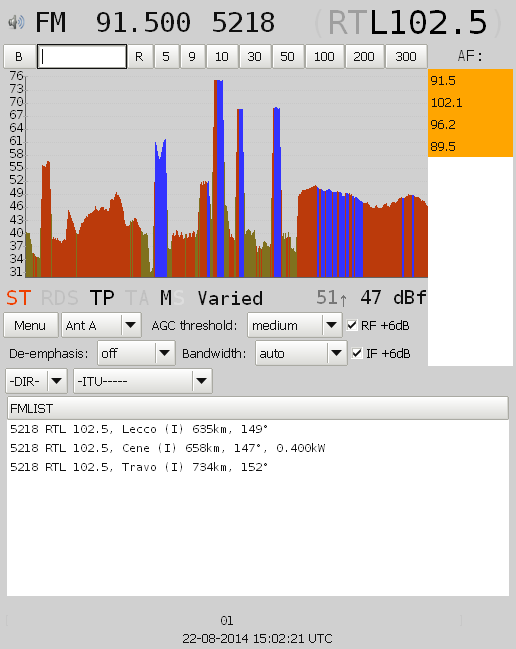This screenshot has width=516, height=649.
Task: Open the De-emphasis off dropdown
Action: 136,353
